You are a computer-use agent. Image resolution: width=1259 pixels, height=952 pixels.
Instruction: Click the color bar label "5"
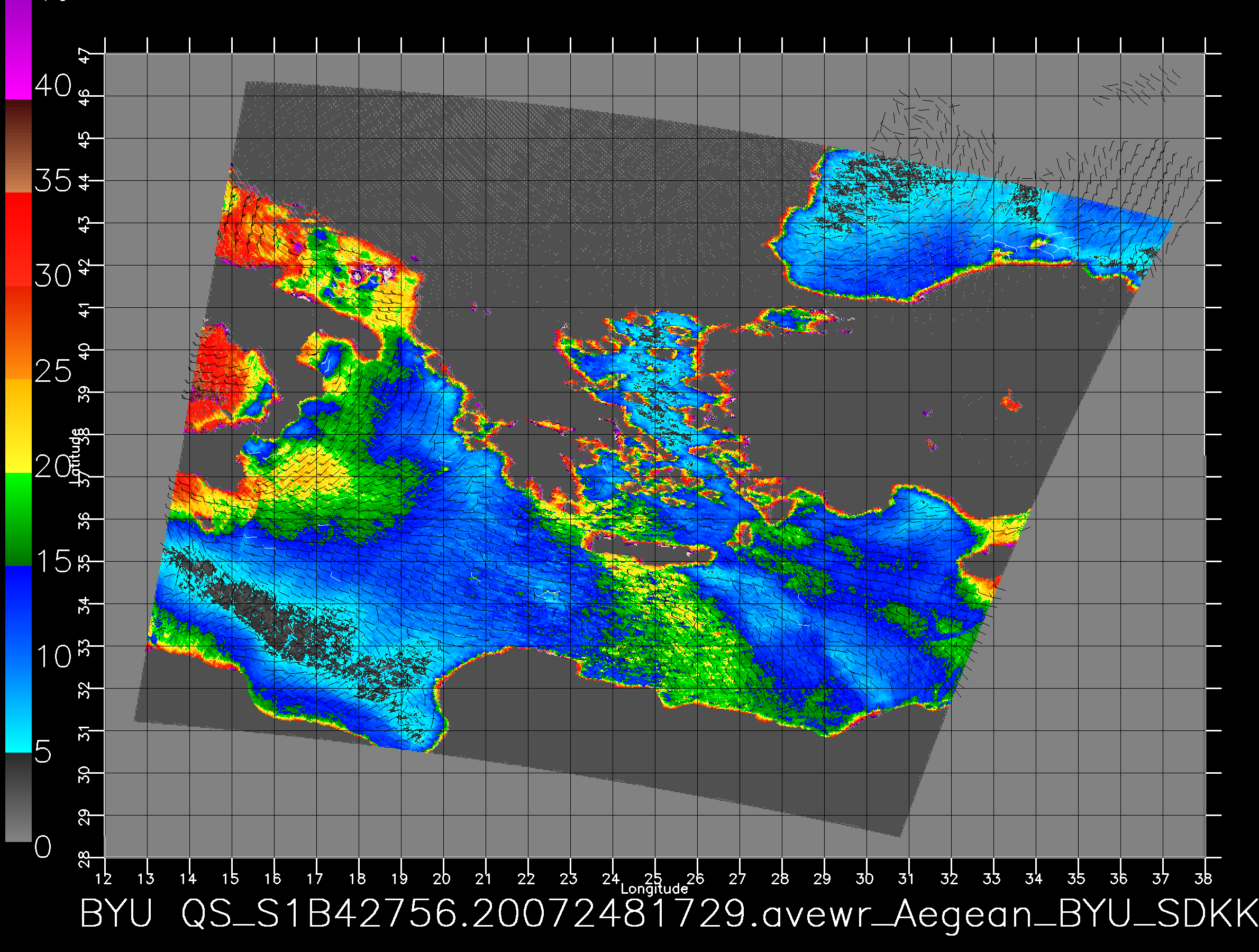pyautogui.click(x=43, y=752)
